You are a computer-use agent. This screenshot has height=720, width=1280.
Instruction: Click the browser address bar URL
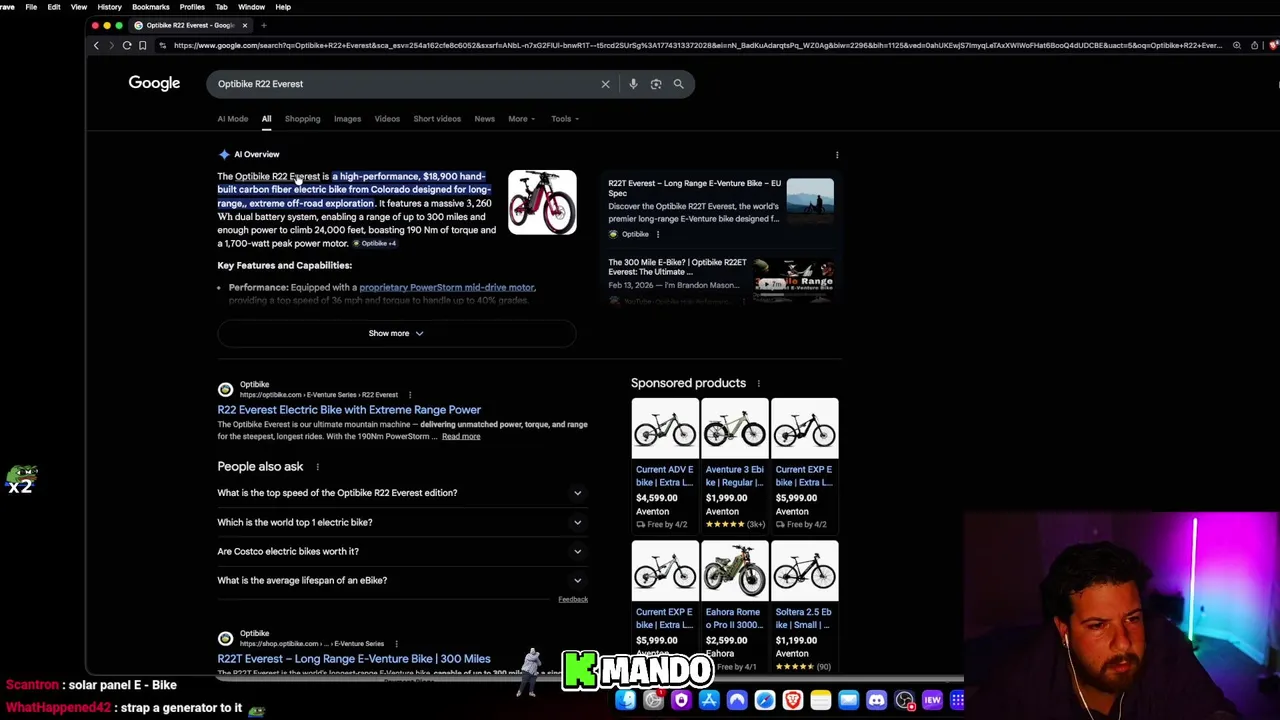pos(697,45)
